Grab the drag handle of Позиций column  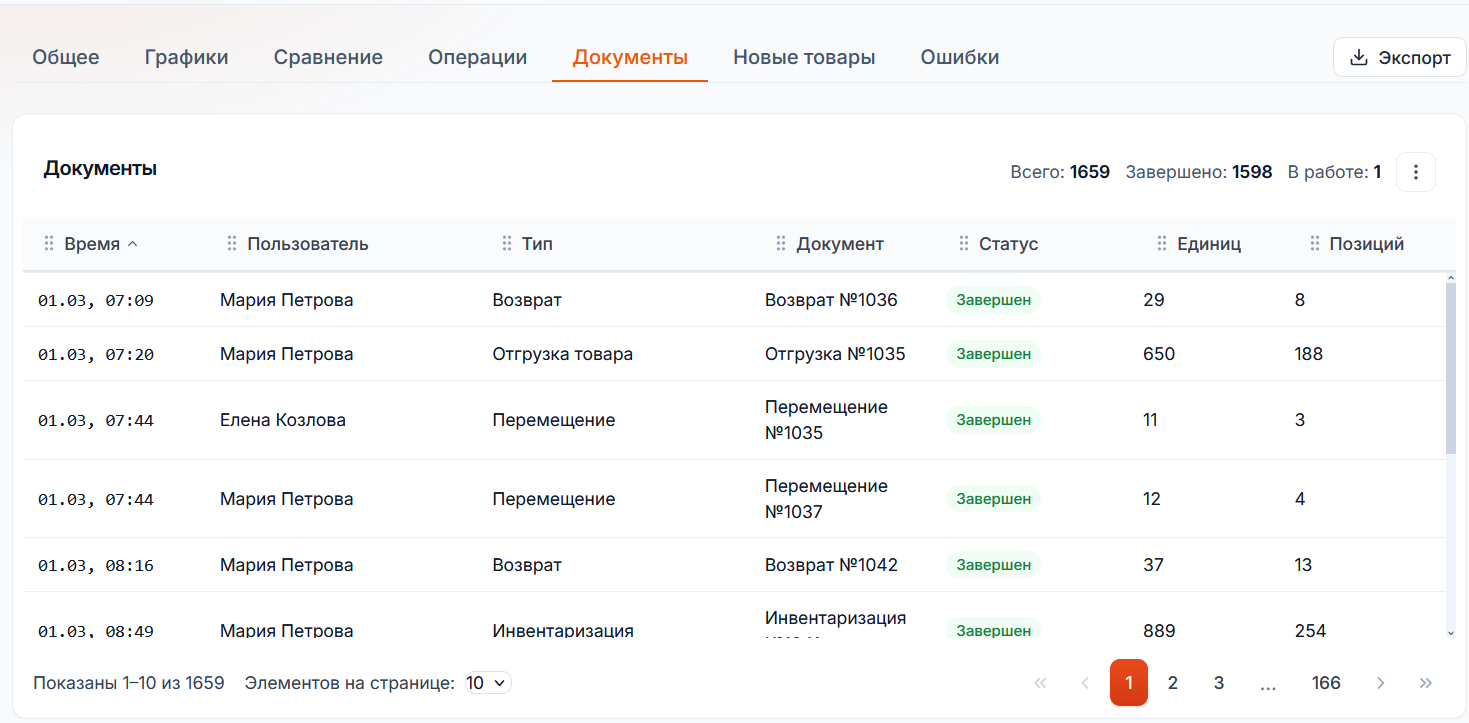click(1314, 244)
